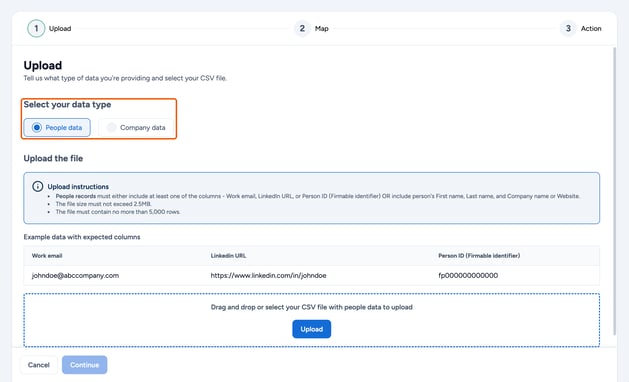Click the LinkedIn URL column header
The height and width of the screenshot is (382, 629).
click(228, 256)
